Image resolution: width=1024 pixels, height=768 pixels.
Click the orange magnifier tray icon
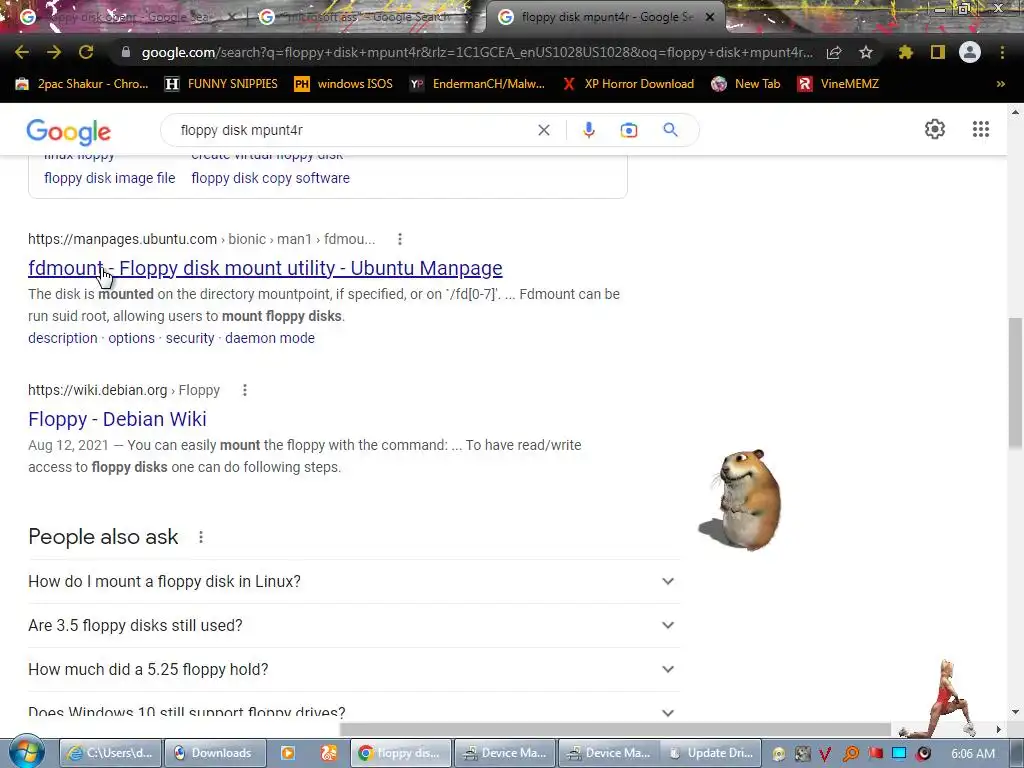pos(851,754)
